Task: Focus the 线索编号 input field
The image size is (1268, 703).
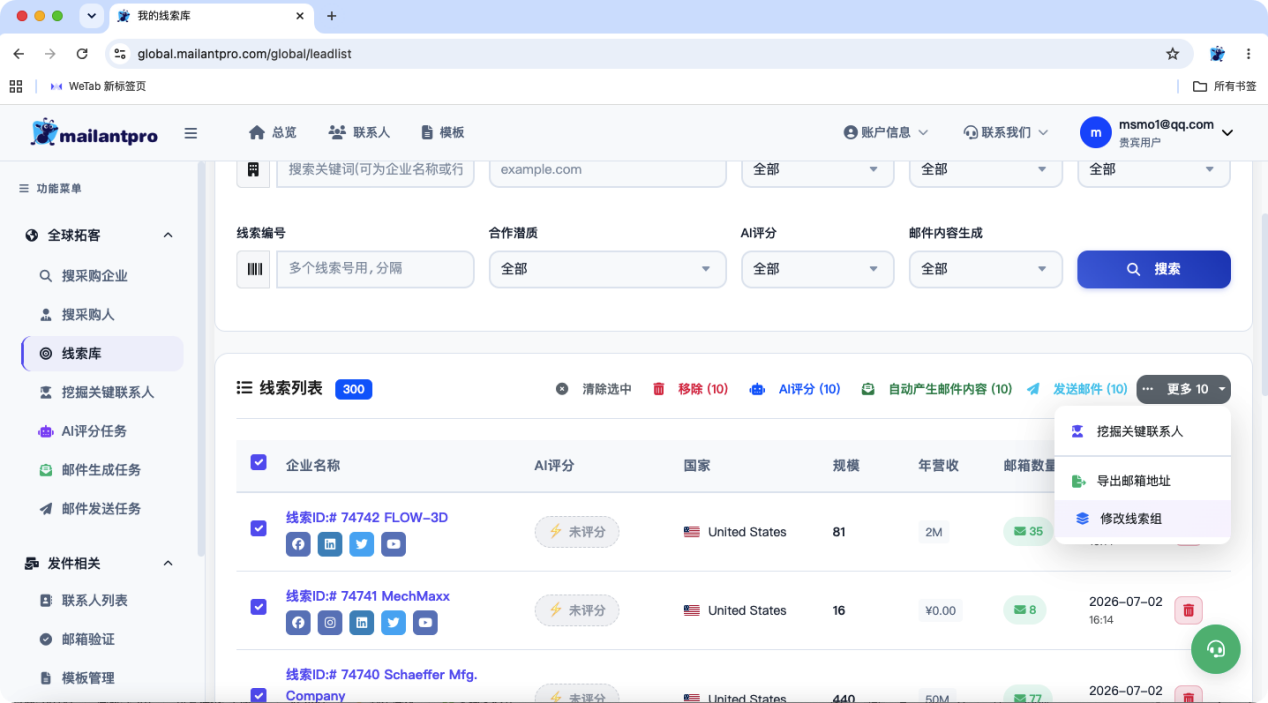Action: (375, 269)
